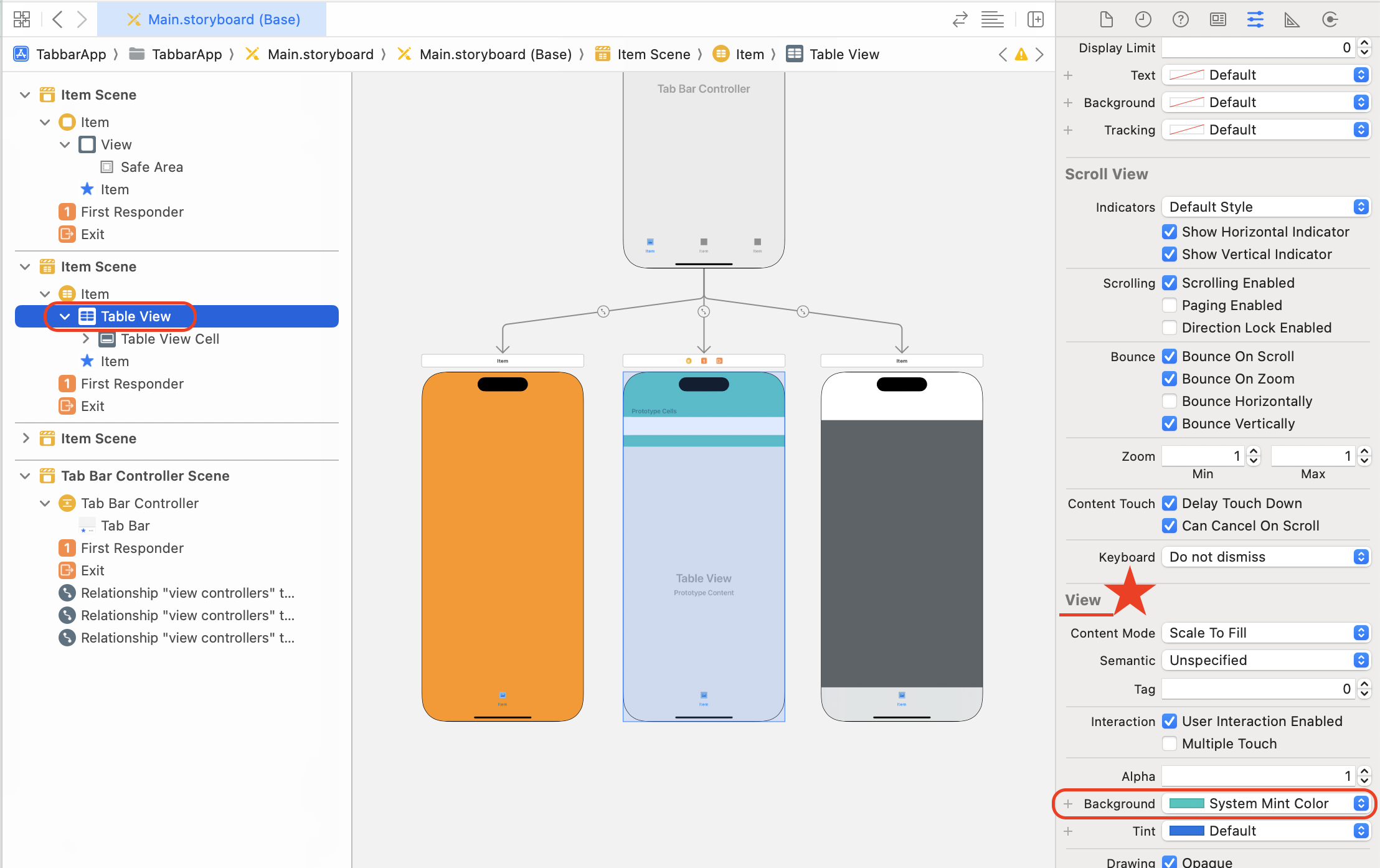This screenshot has width=1380, height=868.
Task: Uncheck Bounce On Zoom
Action: (1170, 379)
